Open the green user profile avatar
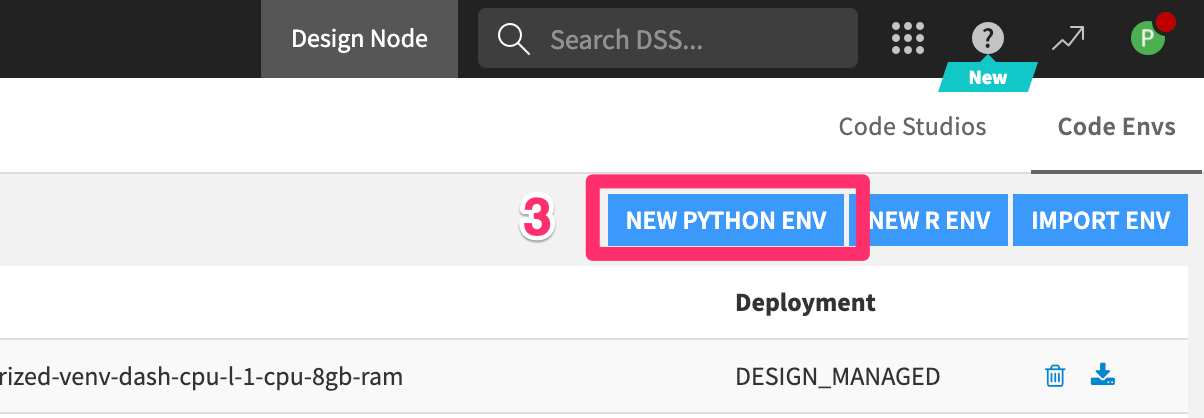The height and width of the screenshot is (418, 1204). [1145, 39]
